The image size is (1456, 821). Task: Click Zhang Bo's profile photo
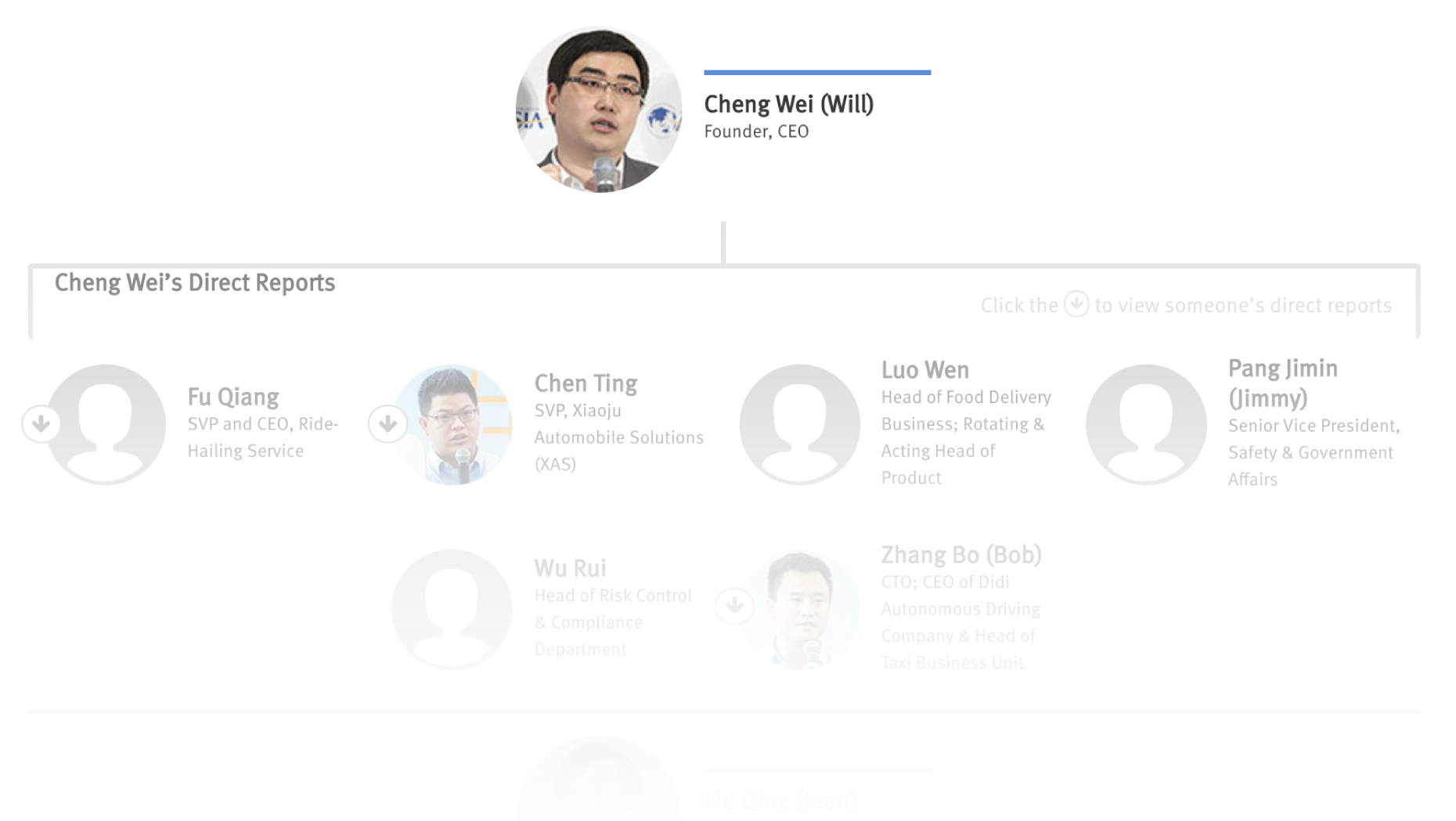[x=799, y=609]
